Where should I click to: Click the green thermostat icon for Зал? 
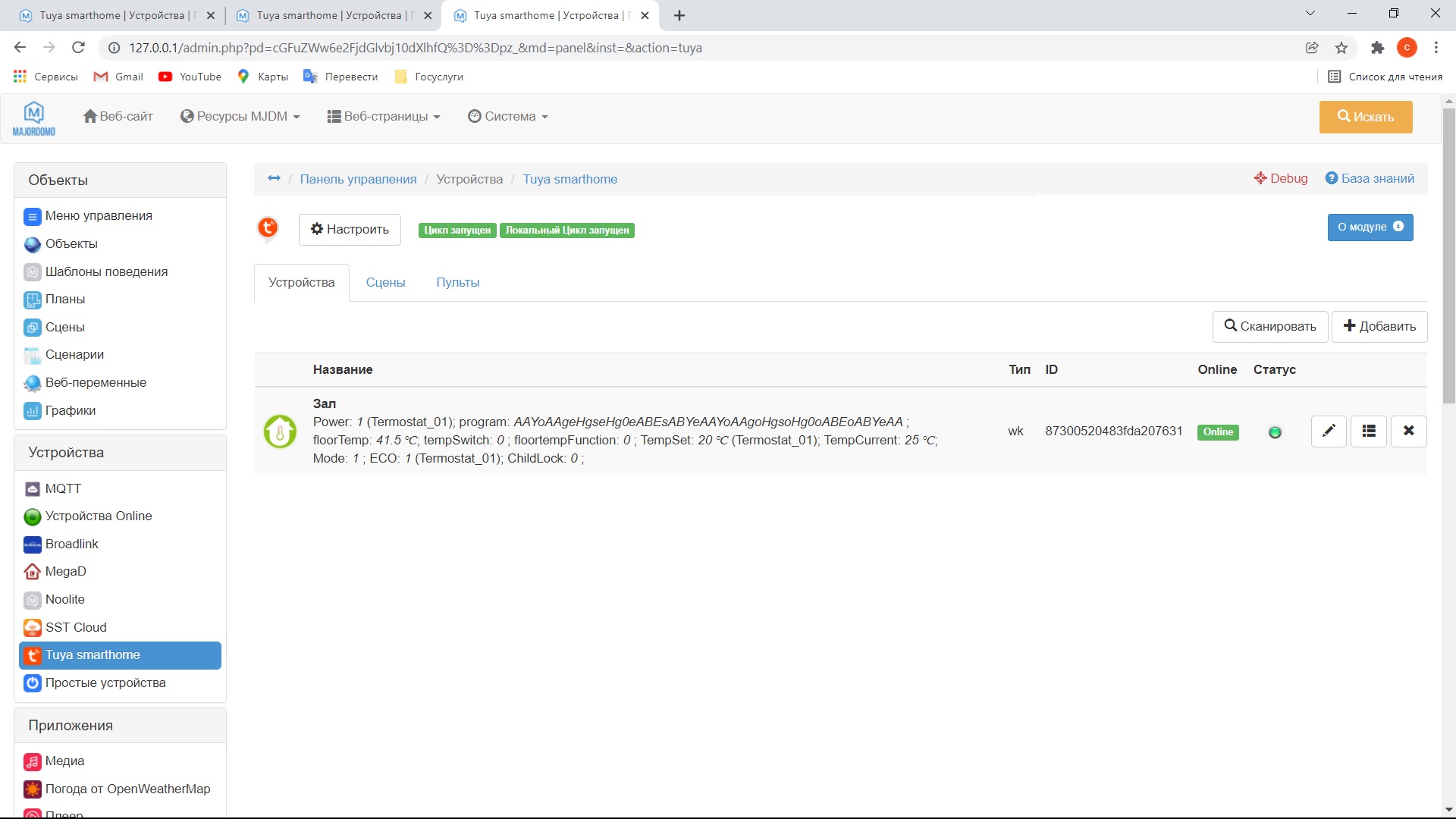click(280, 431)
